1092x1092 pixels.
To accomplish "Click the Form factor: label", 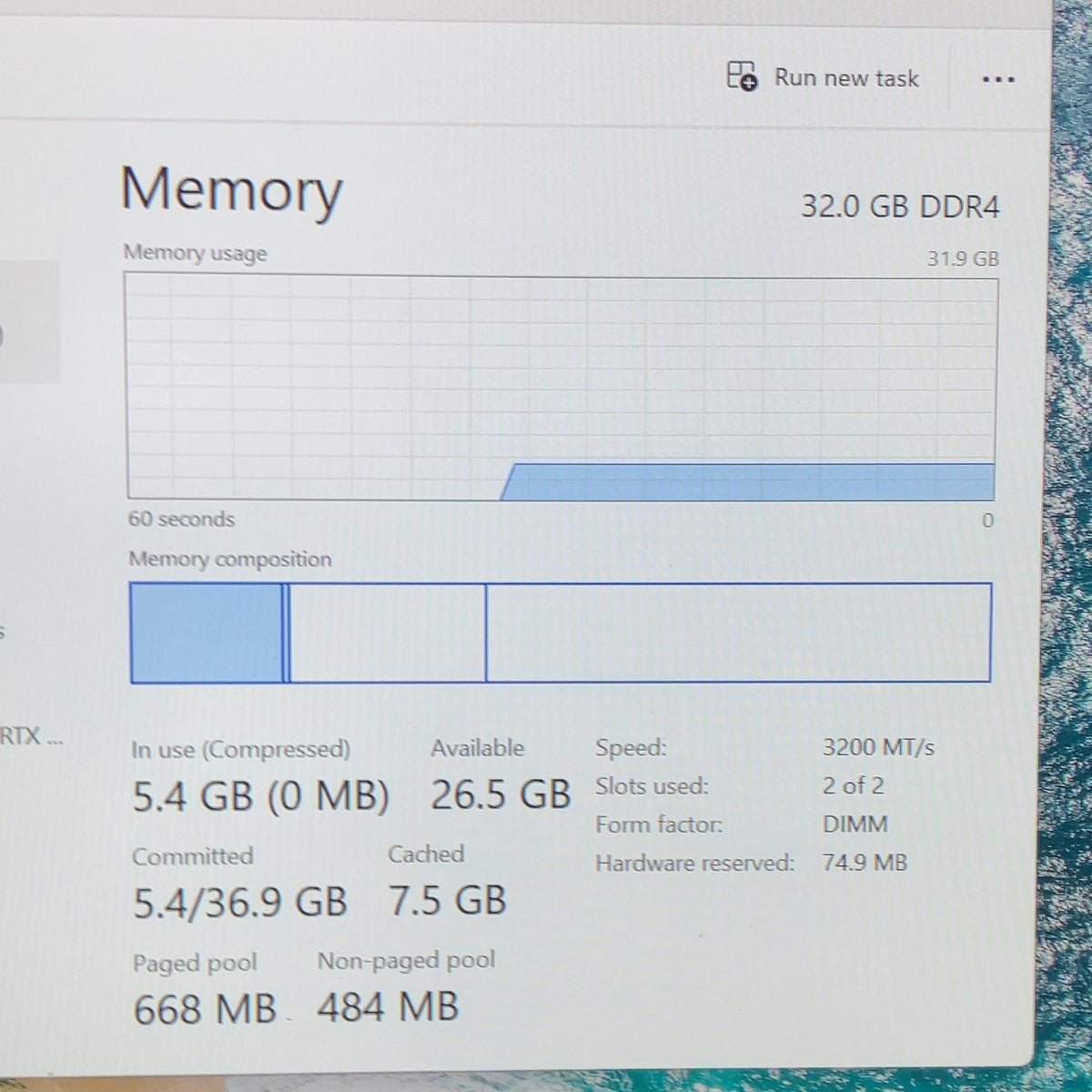I will 659,824.
